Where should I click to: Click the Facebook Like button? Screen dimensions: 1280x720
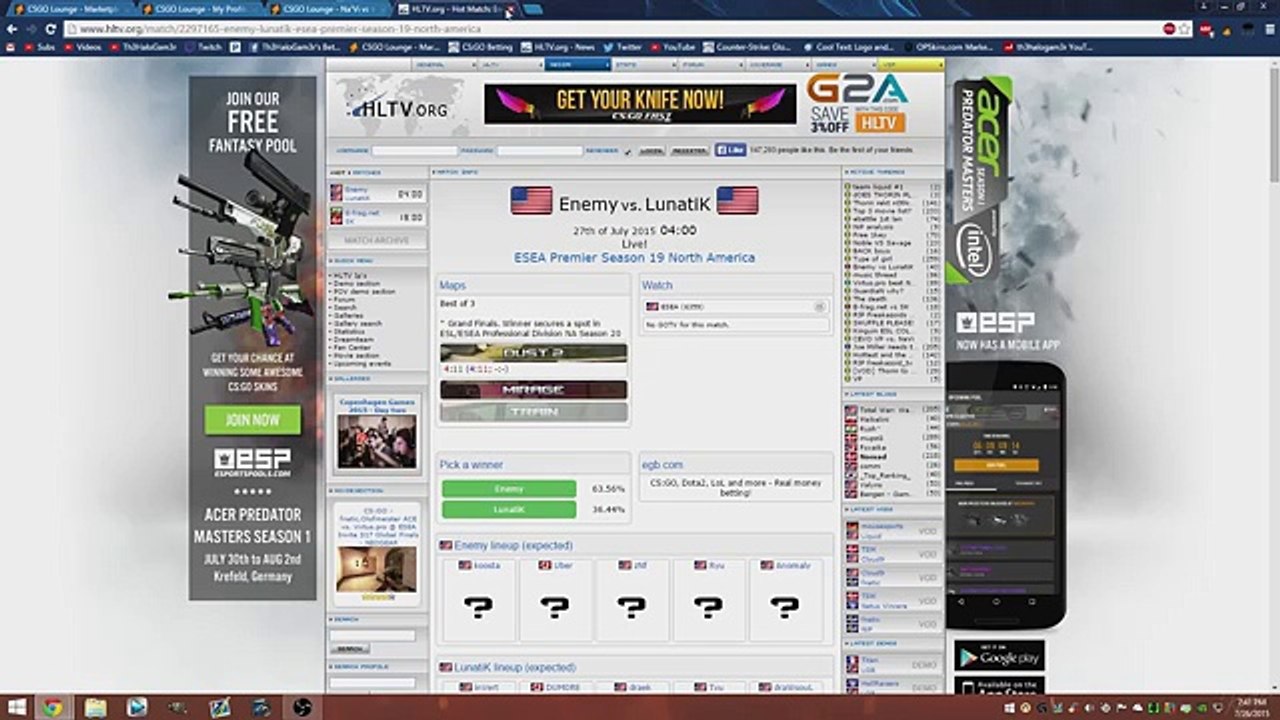point(730,150)
